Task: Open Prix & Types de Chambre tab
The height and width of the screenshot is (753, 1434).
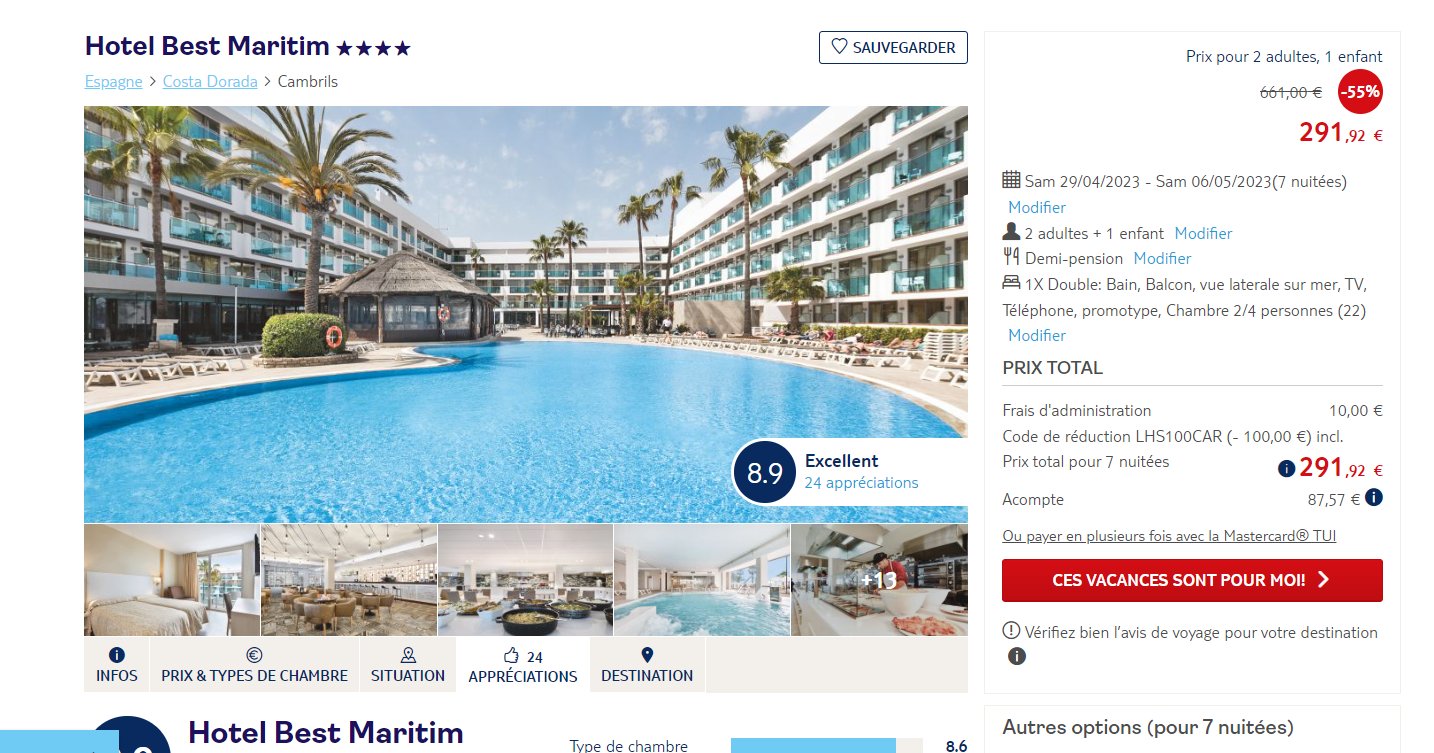Action: [x=254, y=665]
